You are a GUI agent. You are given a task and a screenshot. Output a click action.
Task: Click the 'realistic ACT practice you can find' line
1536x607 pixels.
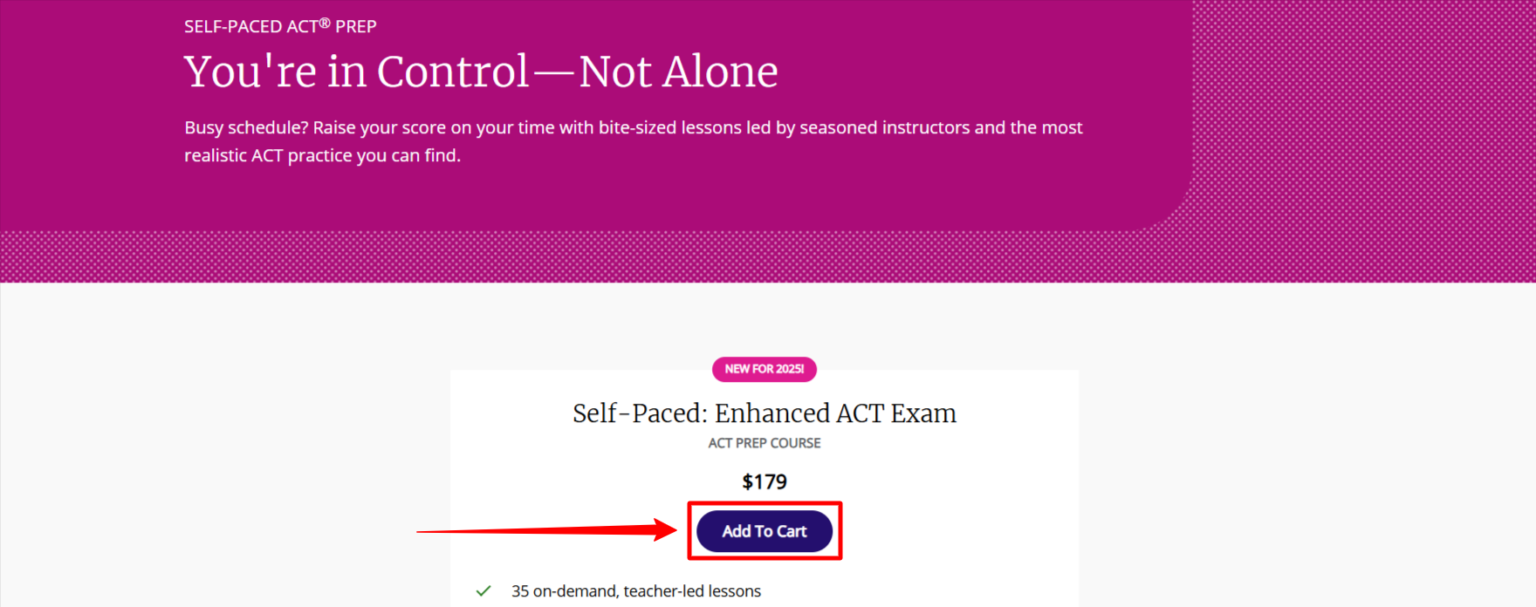point(322,156)
